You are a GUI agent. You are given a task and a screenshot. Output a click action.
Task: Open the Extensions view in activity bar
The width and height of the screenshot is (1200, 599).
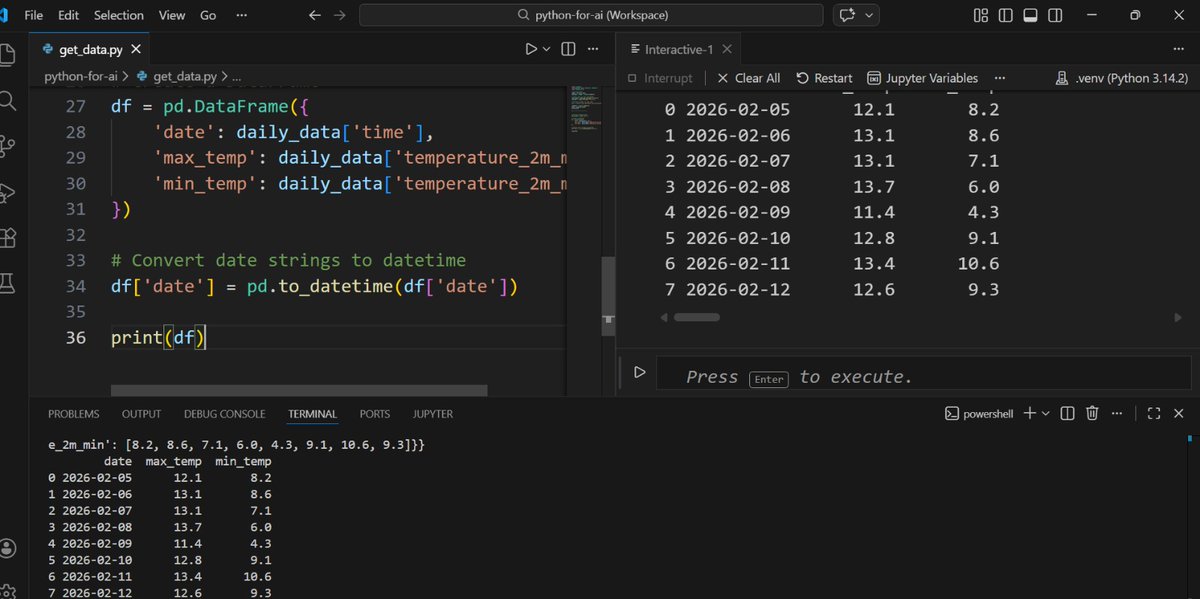click(x=8, y=238)
